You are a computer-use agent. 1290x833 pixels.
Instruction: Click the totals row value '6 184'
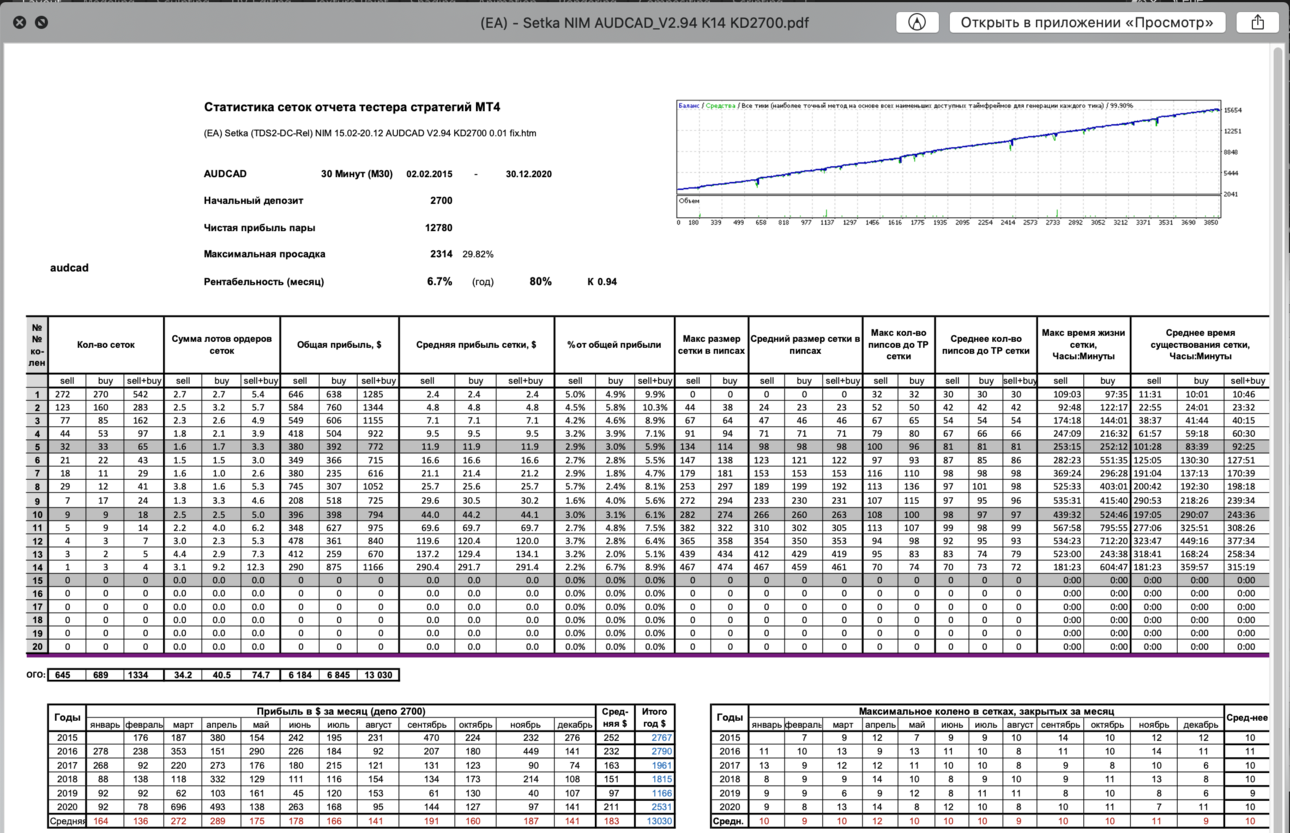(x=298, y=675)
